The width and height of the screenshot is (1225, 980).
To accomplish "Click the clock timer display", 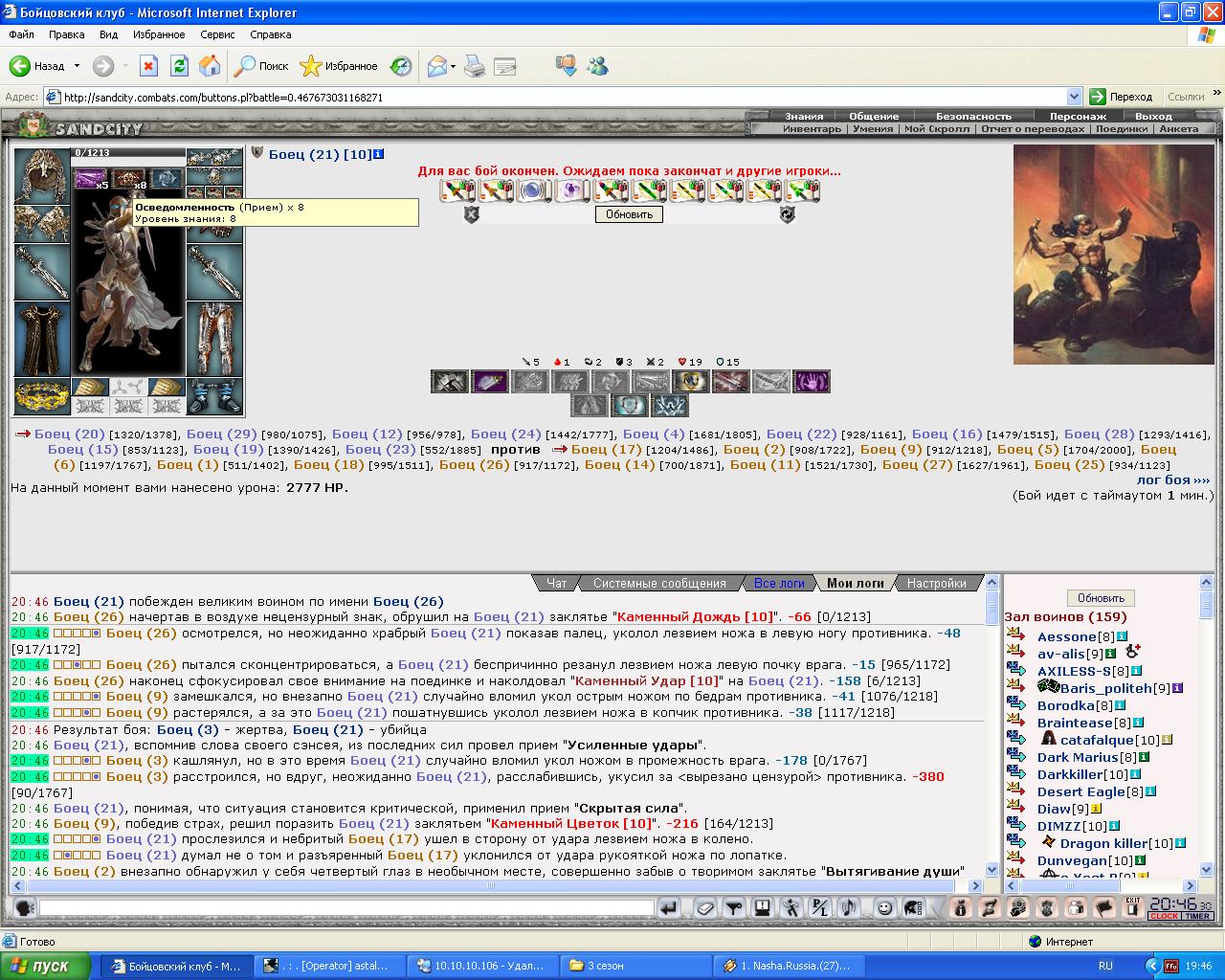I will (x=1180, y=907).
